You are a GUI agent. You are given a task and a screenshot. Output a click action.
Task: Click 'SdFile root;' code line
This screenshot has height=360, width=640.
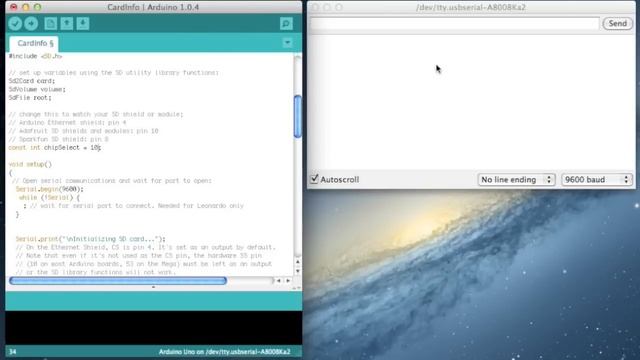click(30, 98)
